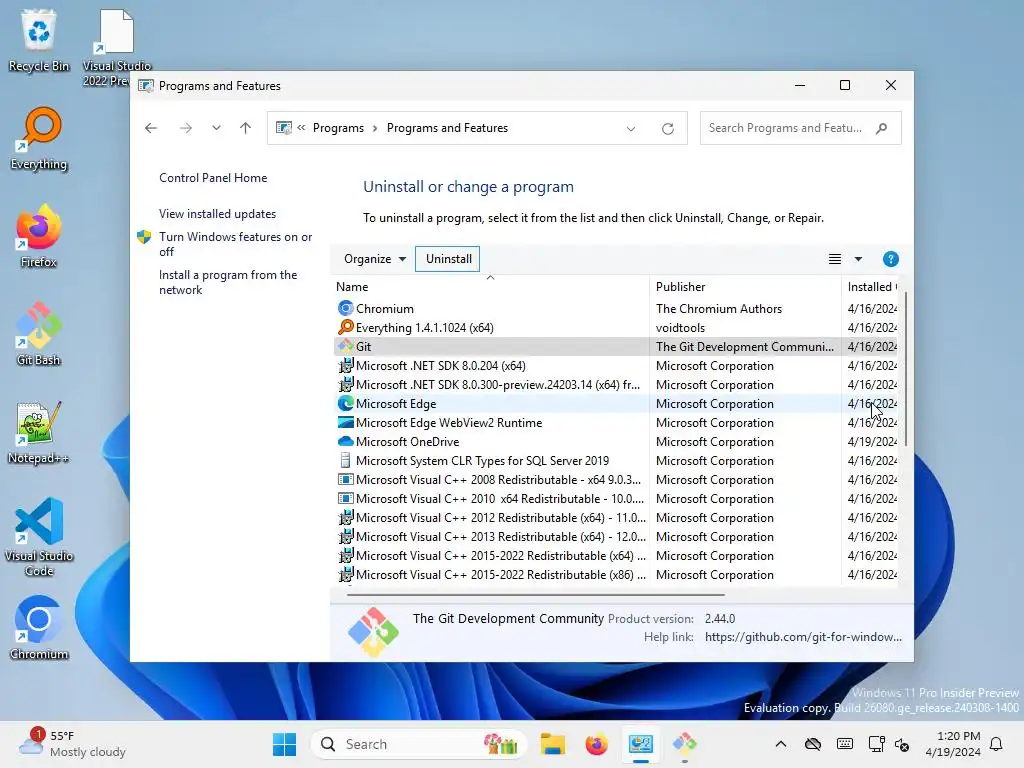
Task: Go up one level to Programs
Action: (x=246, y=128)
